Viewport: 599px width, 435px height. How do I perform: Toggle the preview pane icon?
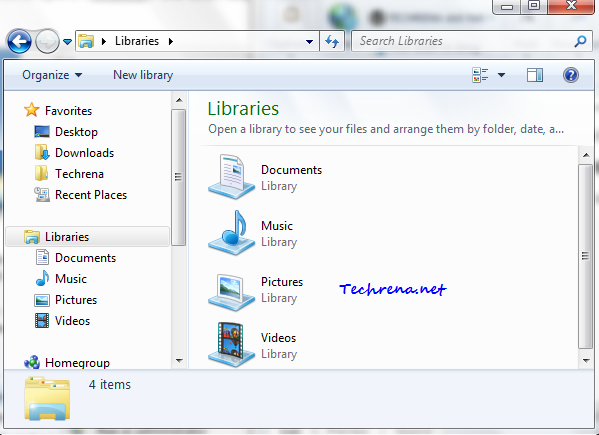click(x=534, y=75)
